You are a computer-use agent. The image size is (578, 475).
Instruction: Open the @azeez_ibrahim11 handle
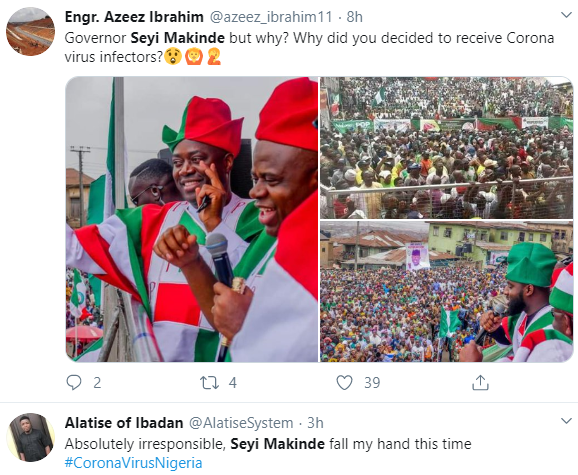(271, 17)
